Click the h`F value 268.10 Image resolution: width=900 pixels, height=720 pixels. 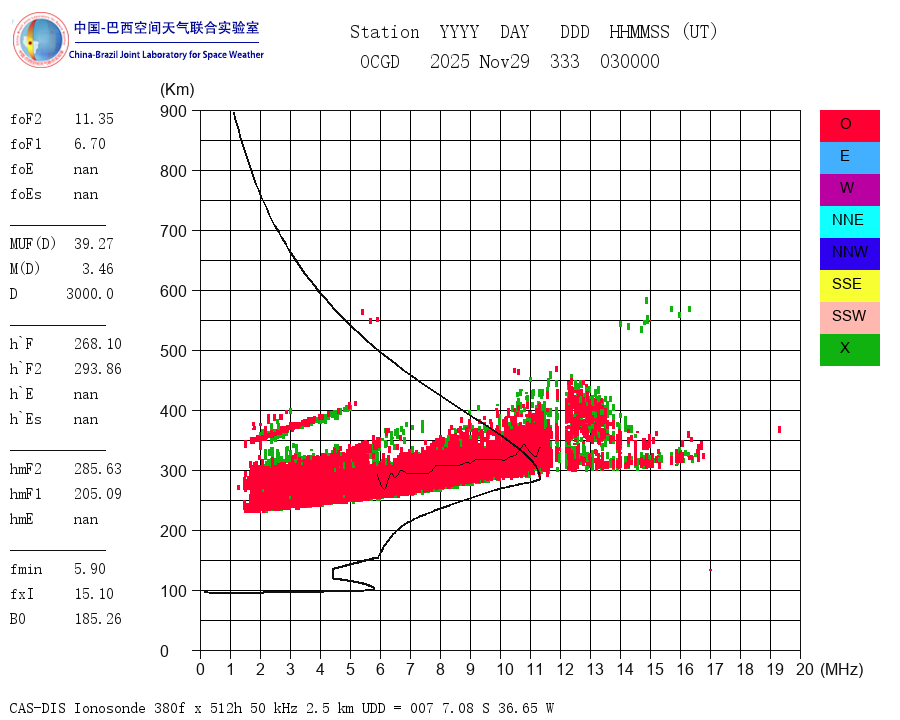point(98,343)
